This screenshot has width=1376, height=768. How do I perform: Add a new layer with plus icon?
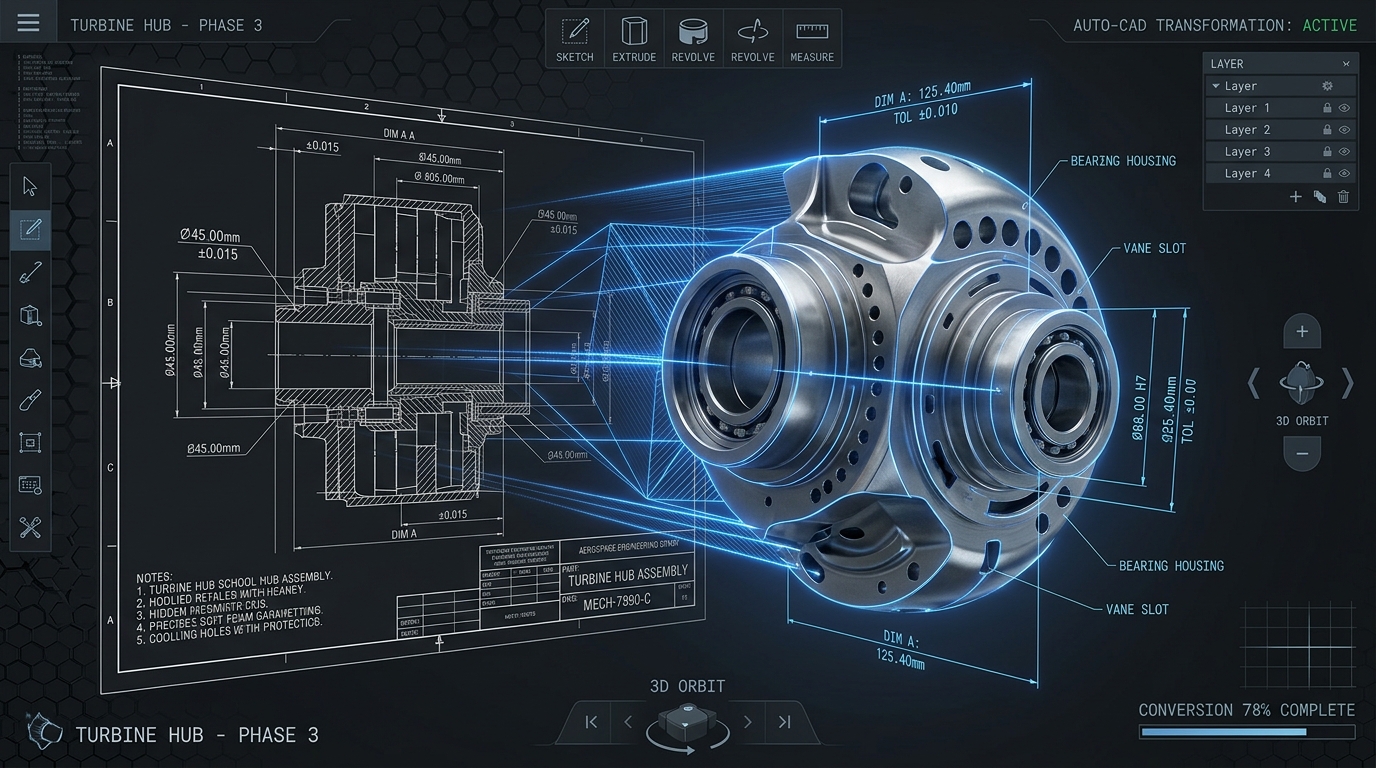1296,197
